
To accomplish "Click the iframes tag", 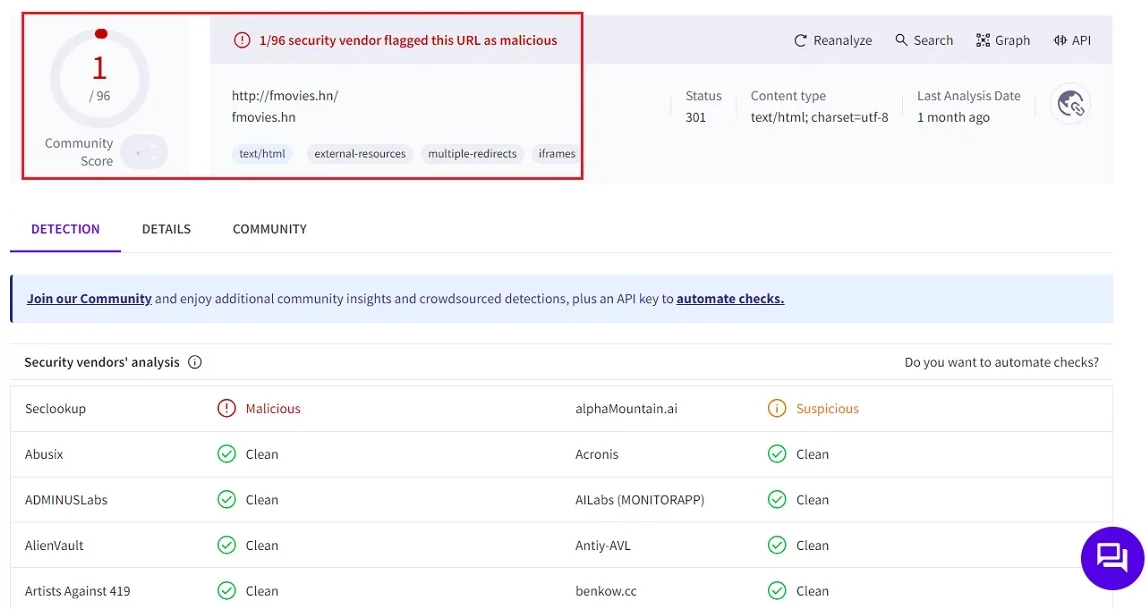I will point(556,154).
